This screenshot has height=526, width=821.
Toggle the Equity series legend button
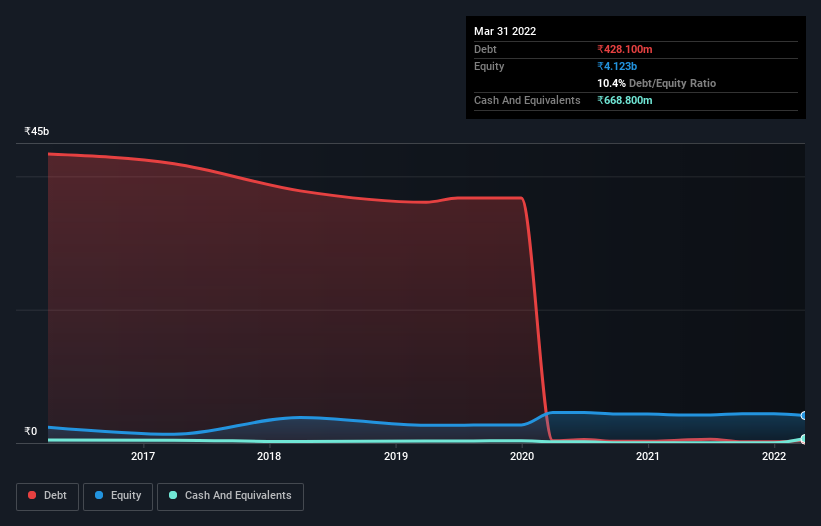[x=118, y=496]
